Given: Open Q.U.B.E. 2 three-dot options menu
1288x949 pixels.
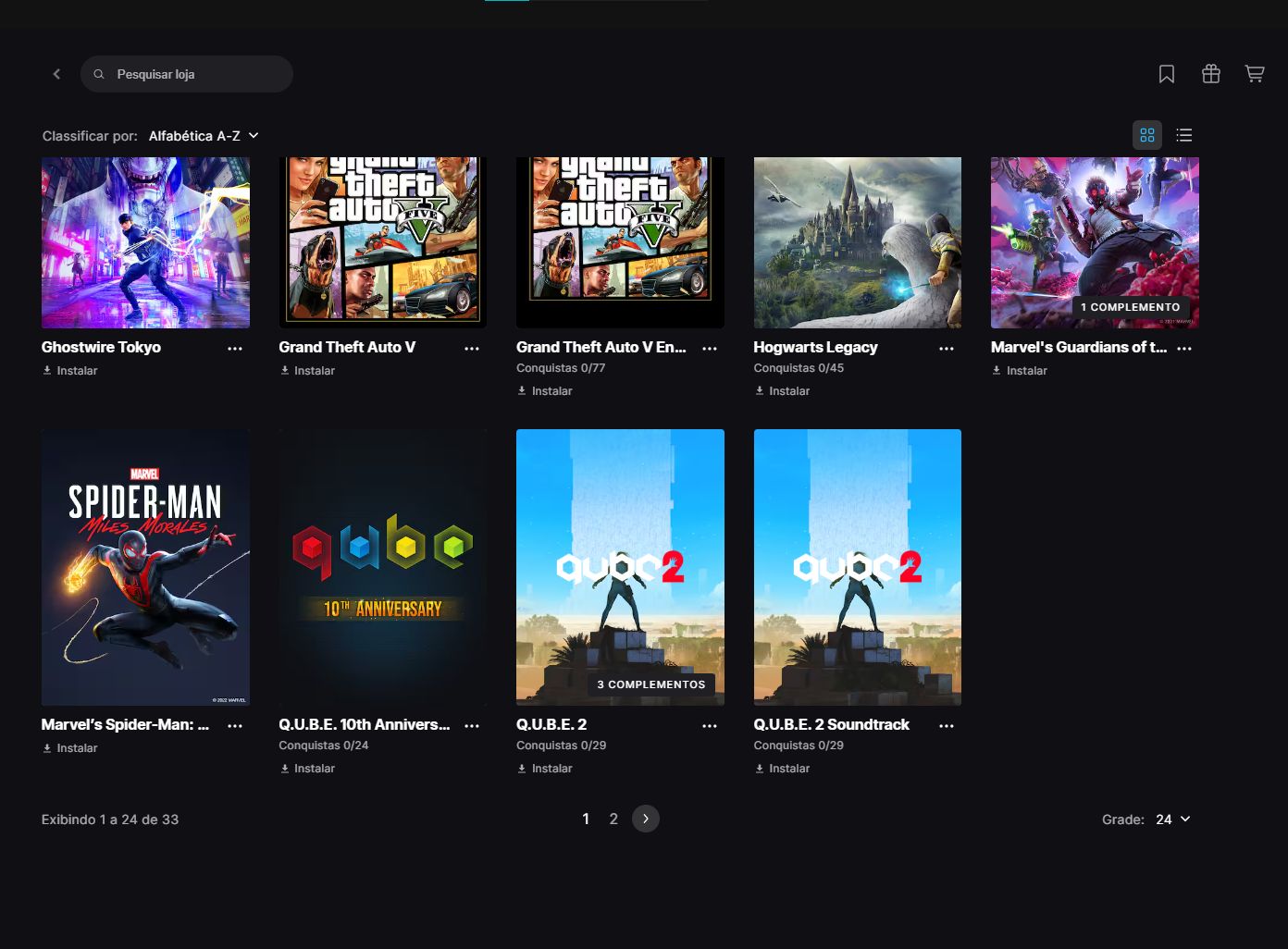Looking at the screenshot, I should (x=710, y=726).
